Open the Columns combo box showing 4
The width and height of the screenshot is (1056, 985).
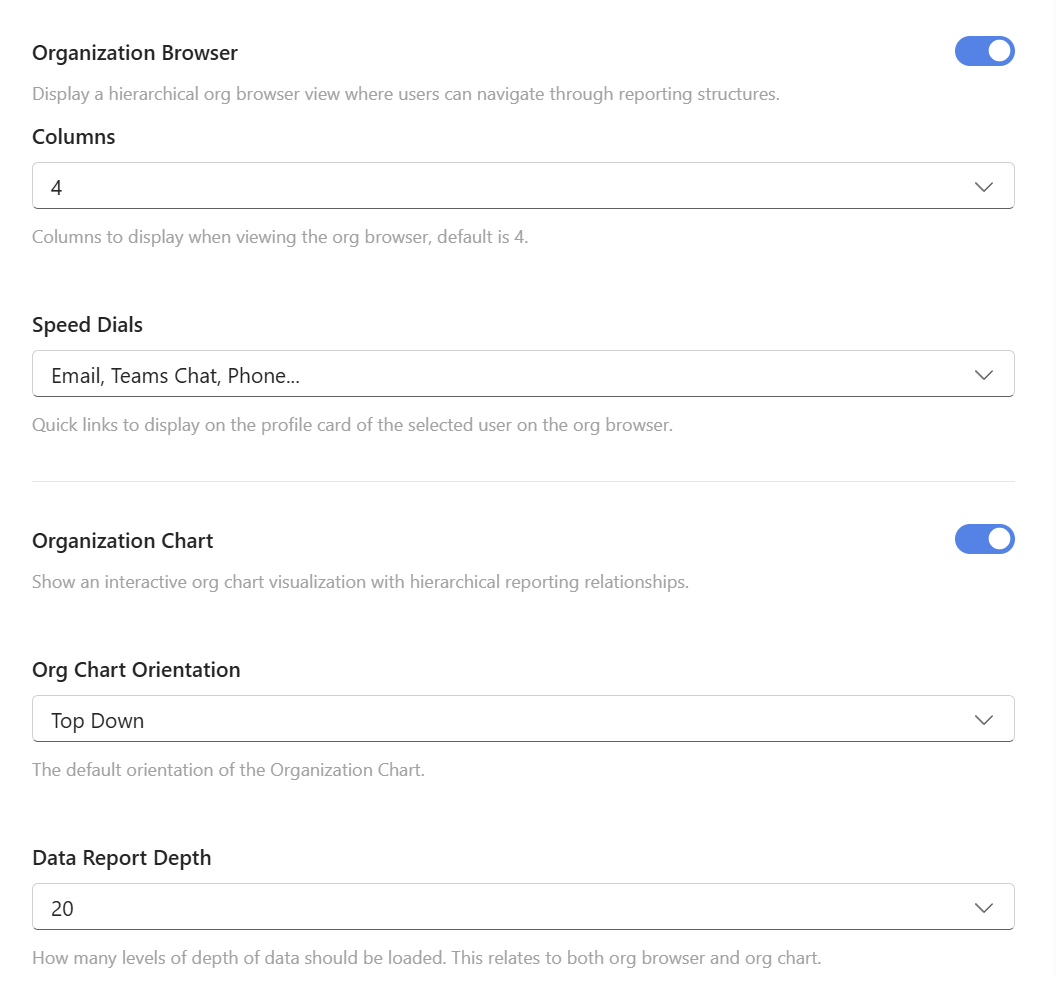tap(500, 187)
